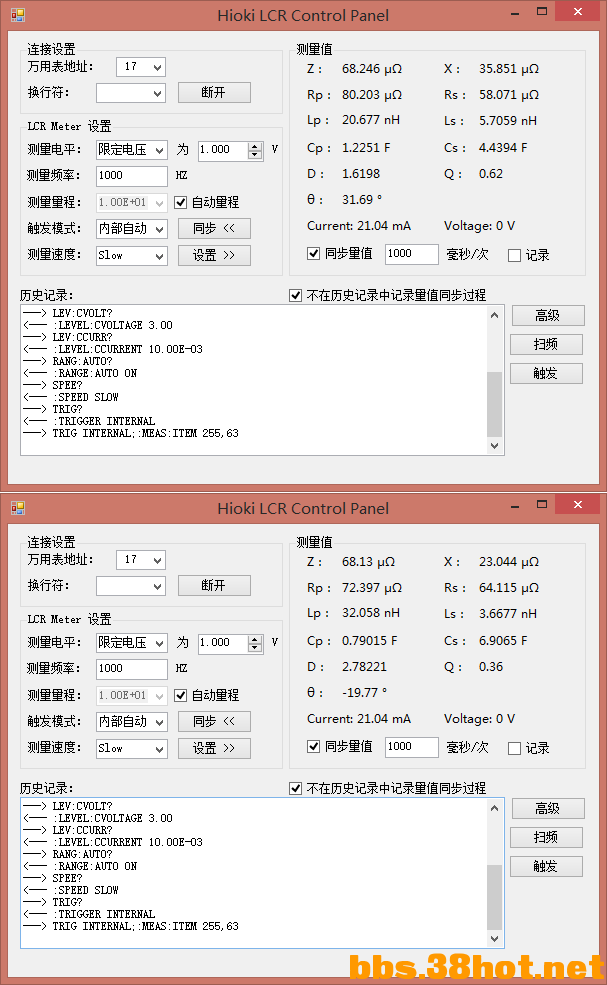Screen dimensions: 607x985
Task: Increase voltage stepper up arrow in bottom window
Action: (x=254, y=639)
